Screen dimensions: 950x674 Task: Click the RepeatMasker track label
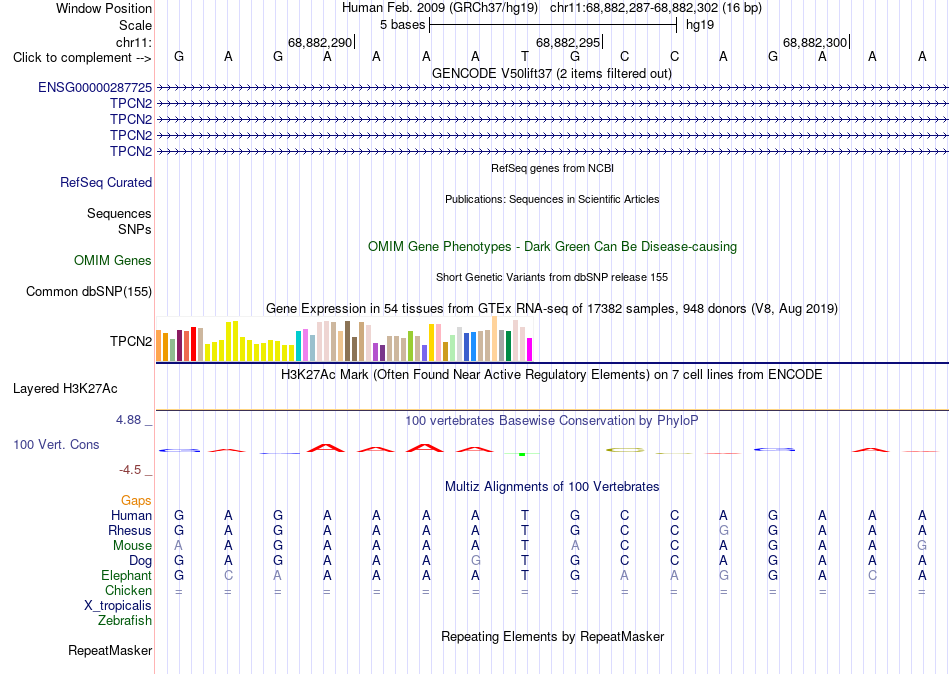[110, 650]
